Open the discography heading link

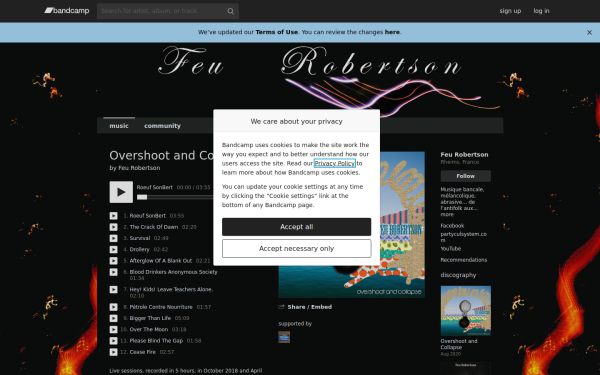(x=458, y=275)
